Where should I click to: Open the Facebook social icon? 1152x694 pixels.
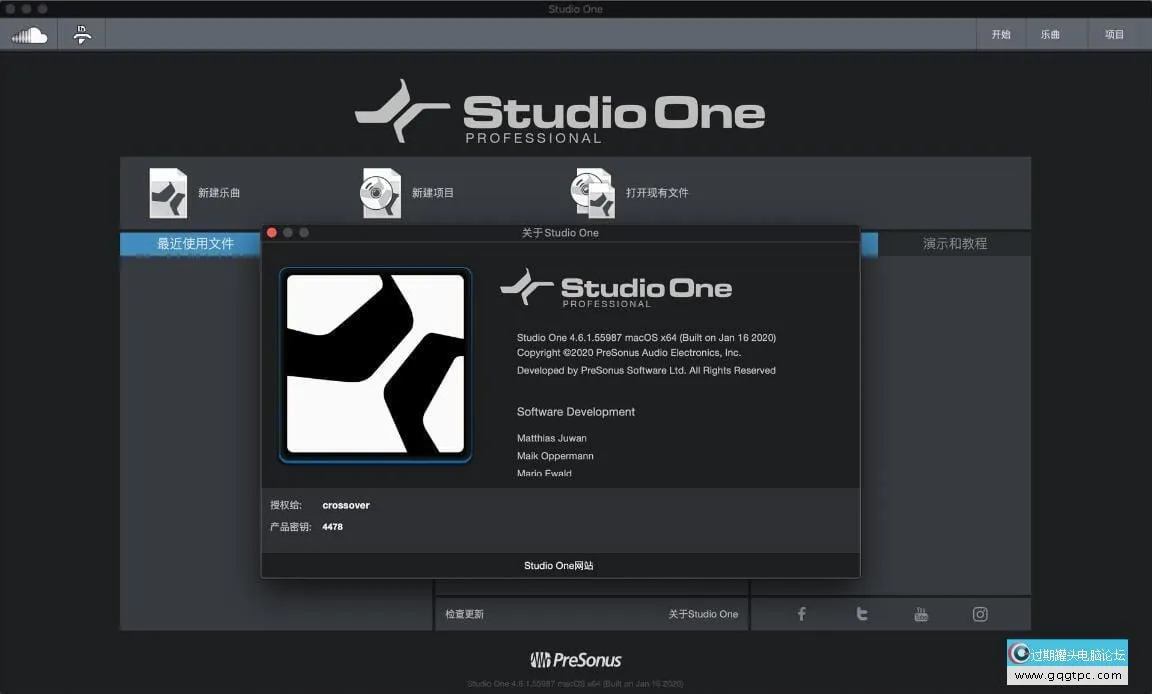801,614
